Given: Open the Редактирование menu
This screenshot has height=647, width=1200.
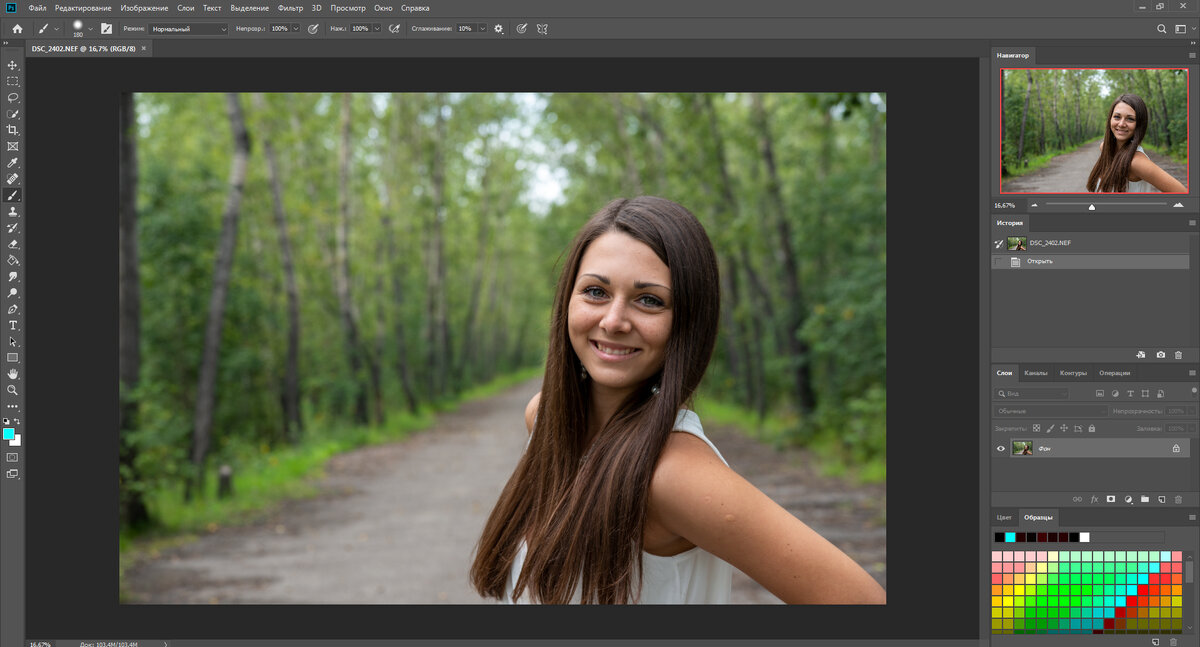Looking at the screenshot, I should pos(83,8).
